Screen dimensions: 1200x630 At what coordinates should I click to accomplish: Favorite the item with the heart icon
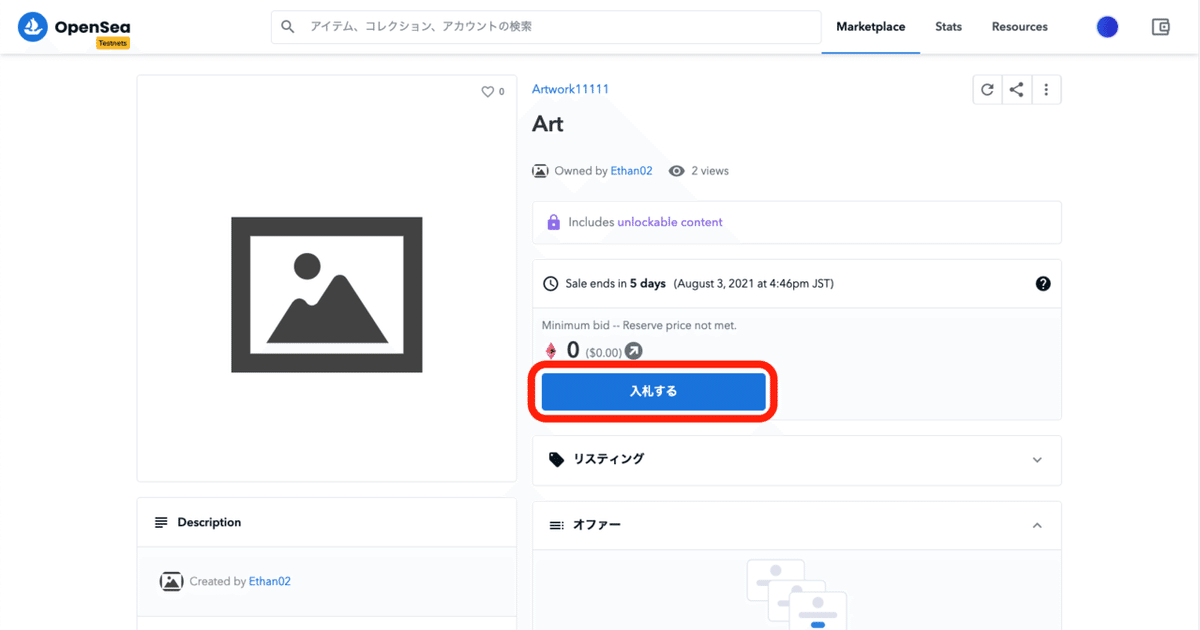pos(488,92)
